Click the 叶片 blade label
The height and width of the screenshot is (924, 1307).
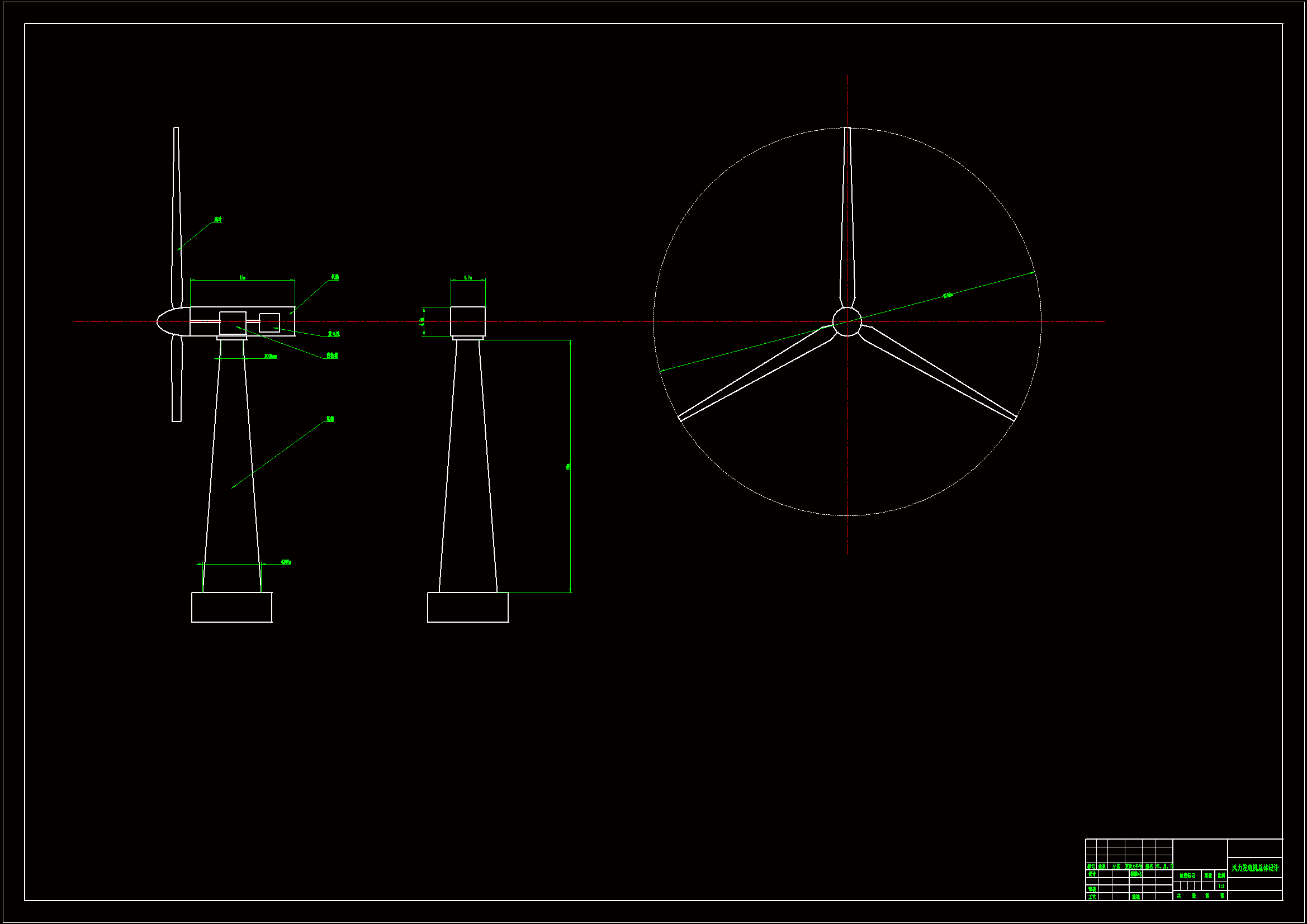pyautogui.click(x=217, y=220)
